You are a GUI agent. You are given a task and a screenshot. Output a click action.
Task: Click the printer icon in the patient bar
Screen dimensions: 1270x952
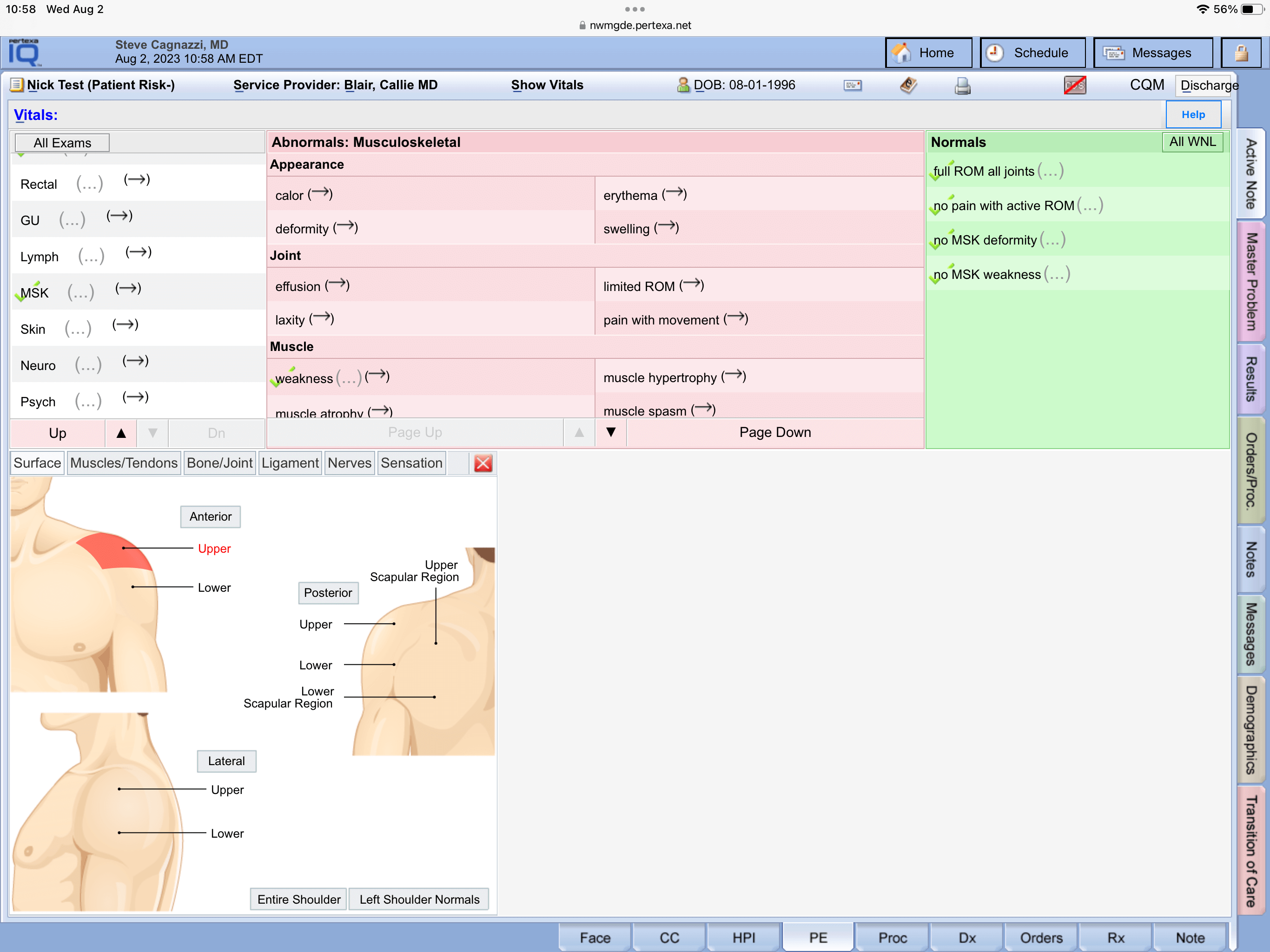[x=962, y=86]
